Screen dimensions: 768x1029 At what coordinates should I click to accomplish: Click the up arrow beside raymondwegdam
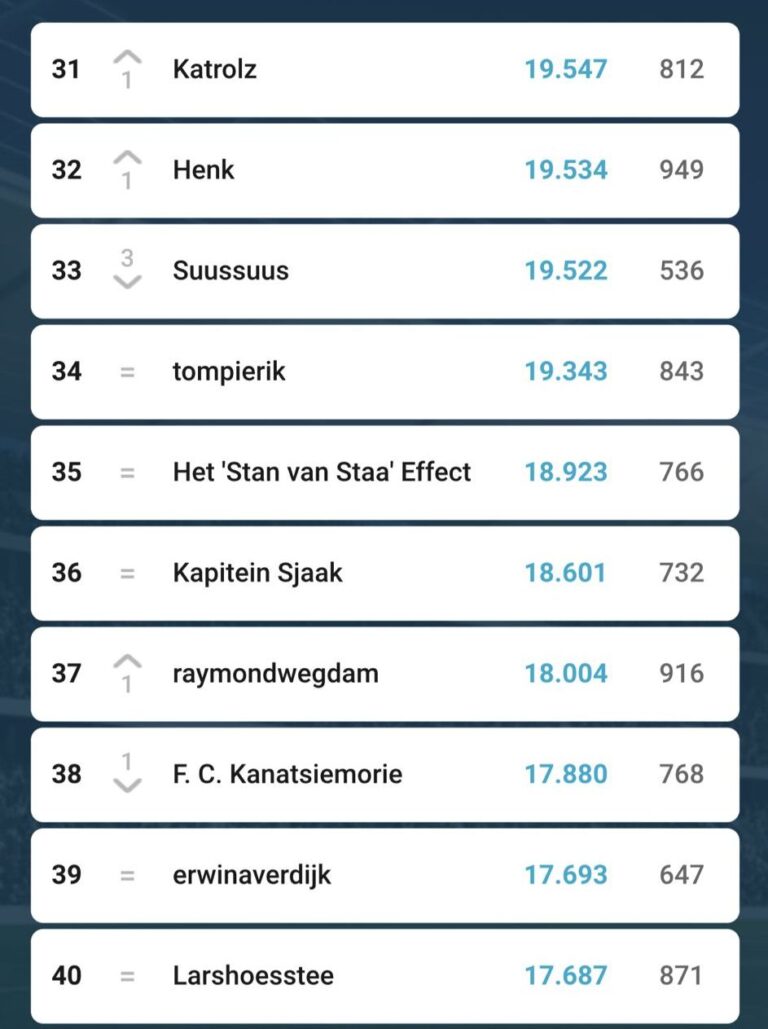pos(127,663)
